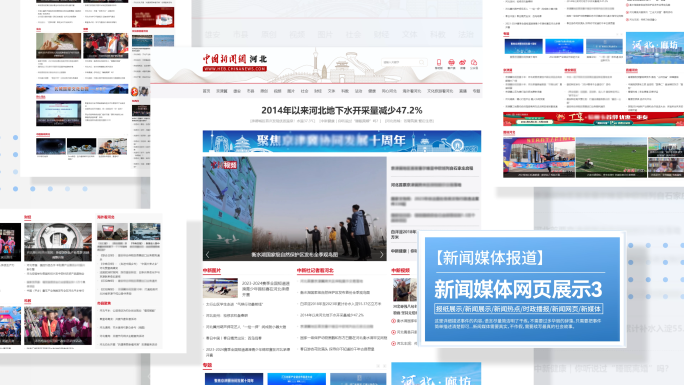Click the left pager arrow in 专题 row
The width and height of the screenshot is (684, 385).
[378, 366]
